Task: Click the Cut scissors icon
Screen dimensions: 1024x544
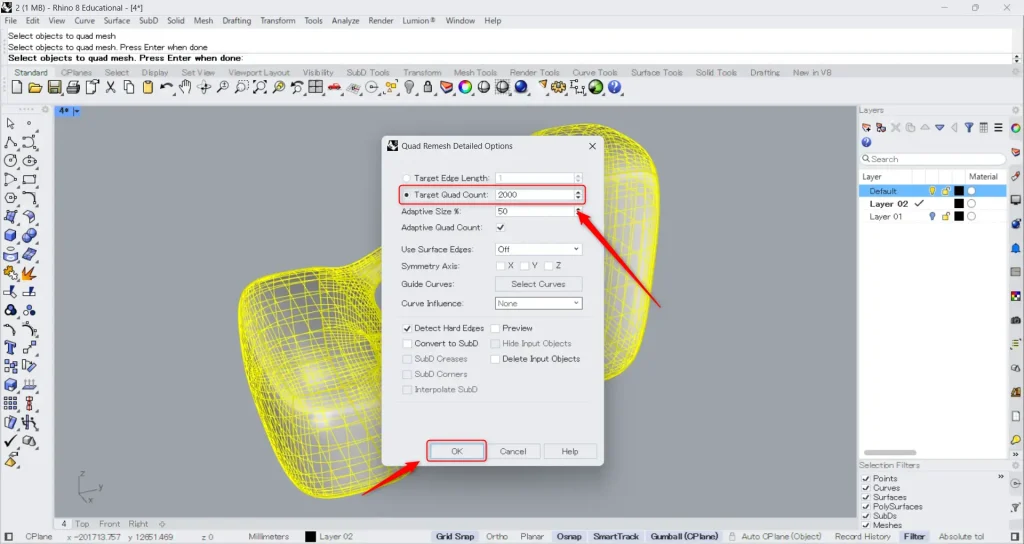Action: tap(110, 87)
